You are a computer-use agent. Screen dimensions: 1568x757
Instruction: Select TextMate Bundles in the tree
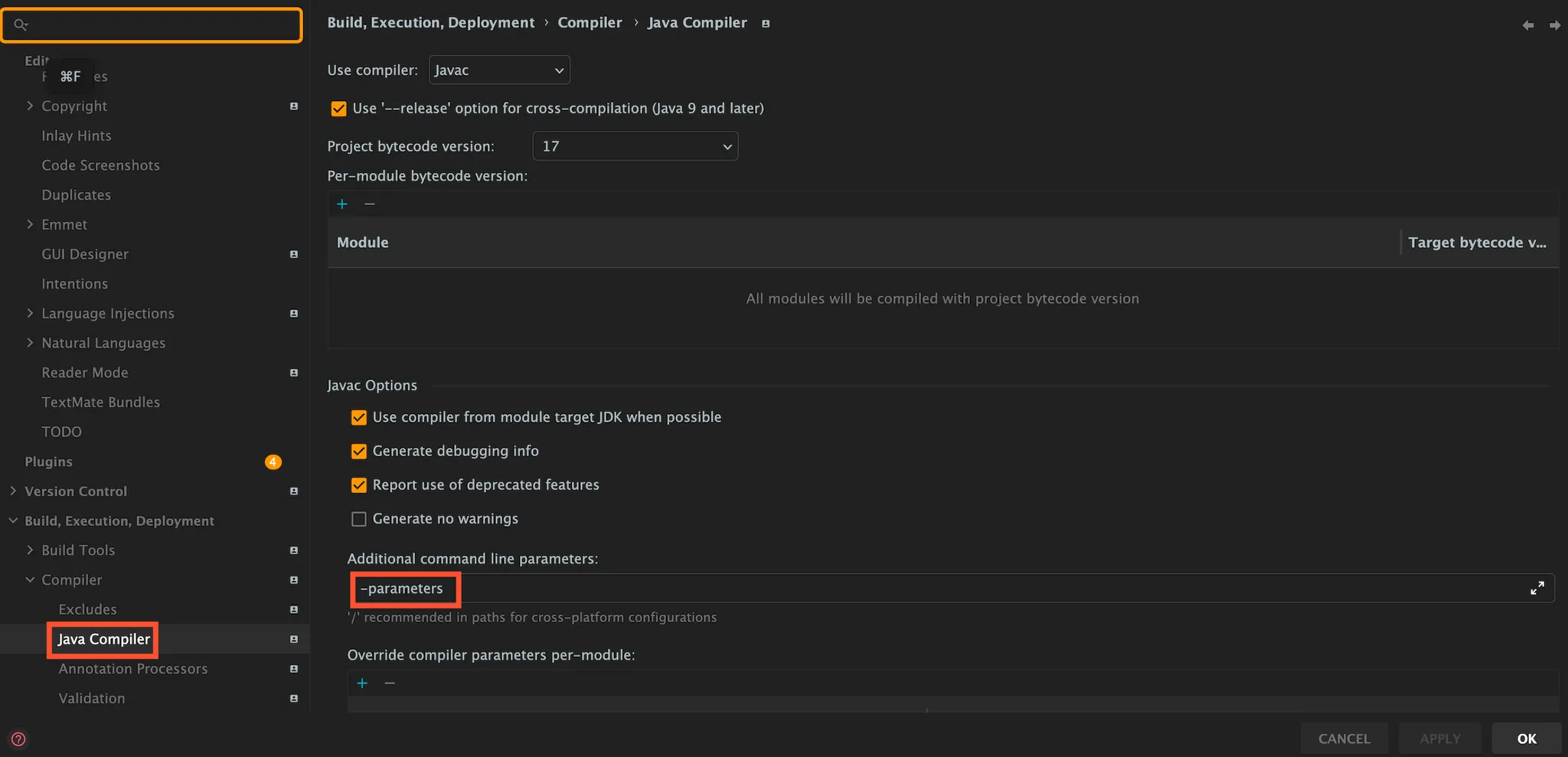(101, 403)
